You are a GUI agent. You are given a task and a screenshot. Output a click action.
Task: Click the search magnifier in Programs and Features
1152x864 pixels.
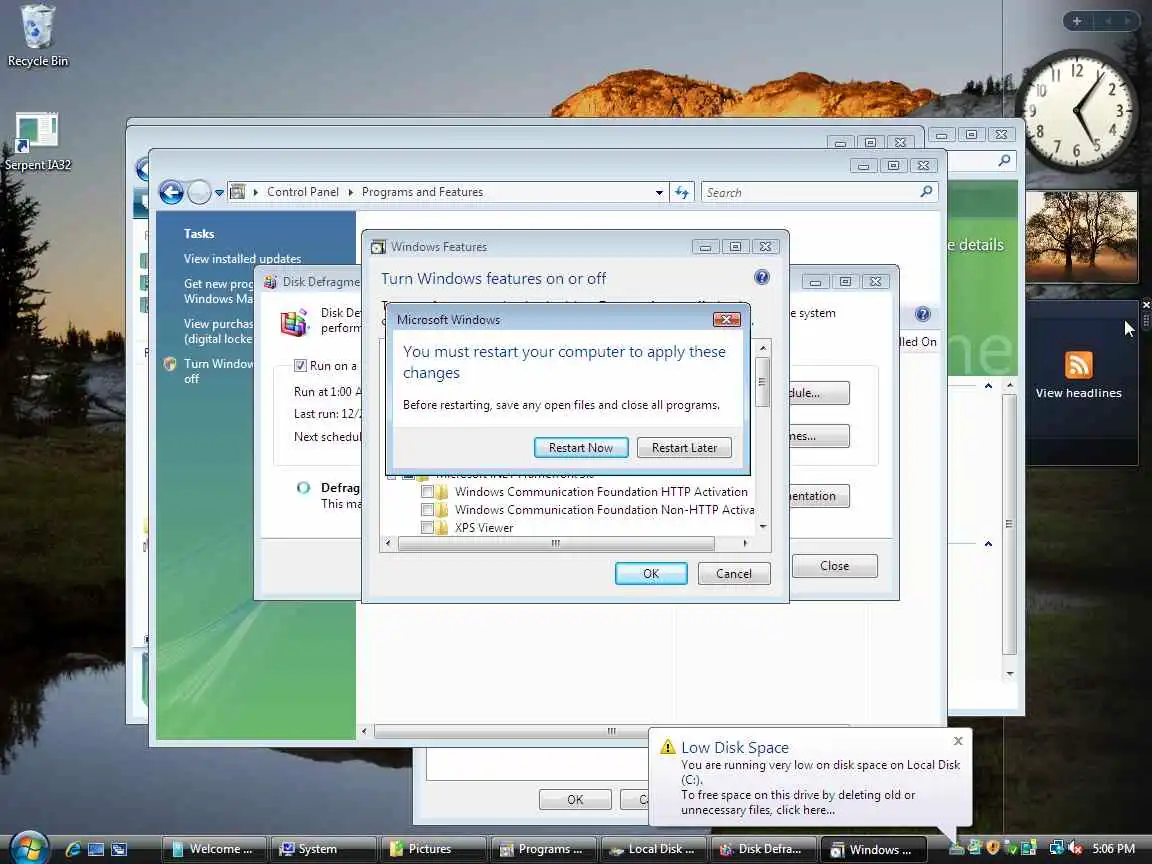click(926, 192)
